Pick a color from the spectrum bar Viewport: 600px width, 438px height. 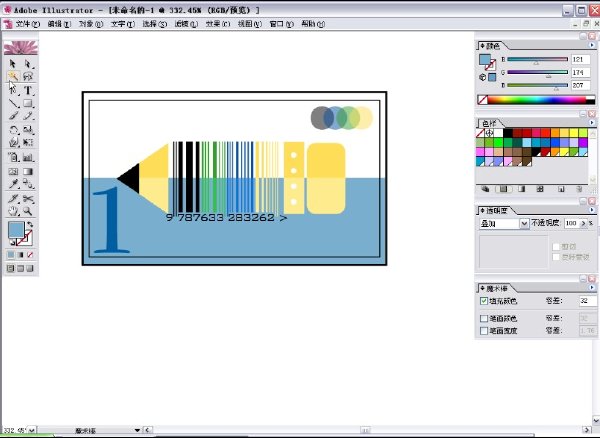[536, 100]
